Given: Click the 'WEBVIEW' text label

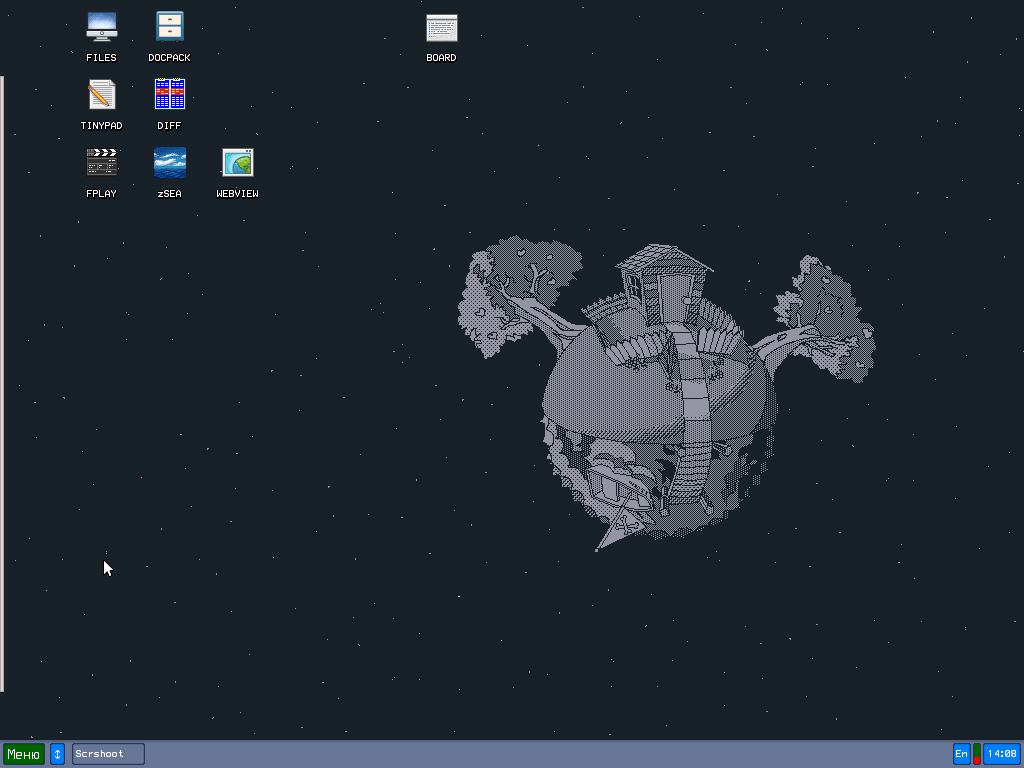Looking at the screenshot, I should tap(237, 194).
